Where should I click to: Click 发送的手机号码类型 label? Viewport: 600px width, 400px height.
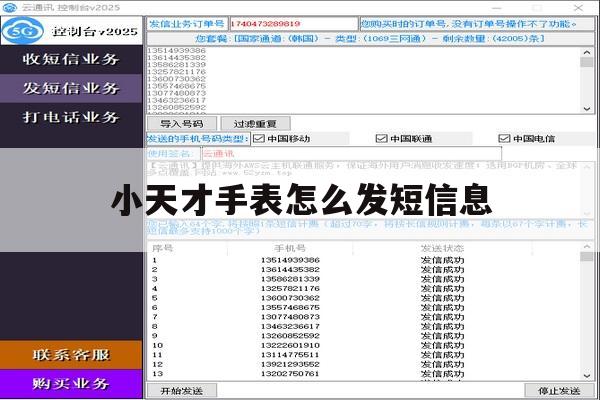pyautogui.click(x=198, y=139)
